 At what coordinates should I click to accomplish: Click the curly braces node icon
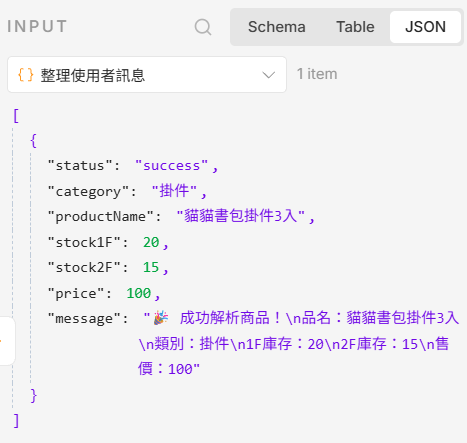pyautogui.click(x=26, y=75)
